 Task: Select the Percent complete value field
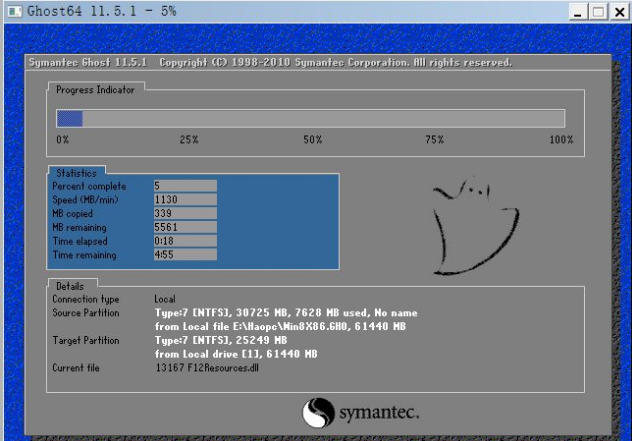(184, 186)
